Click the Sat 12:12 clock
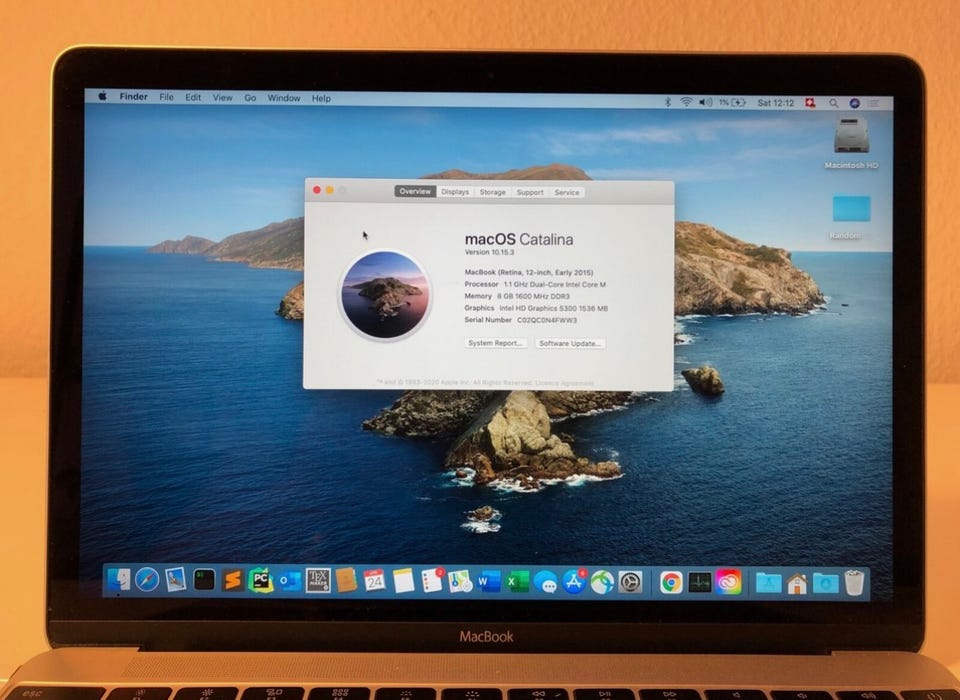Viewport: 960px width, 700px height. tap(775, 103)
